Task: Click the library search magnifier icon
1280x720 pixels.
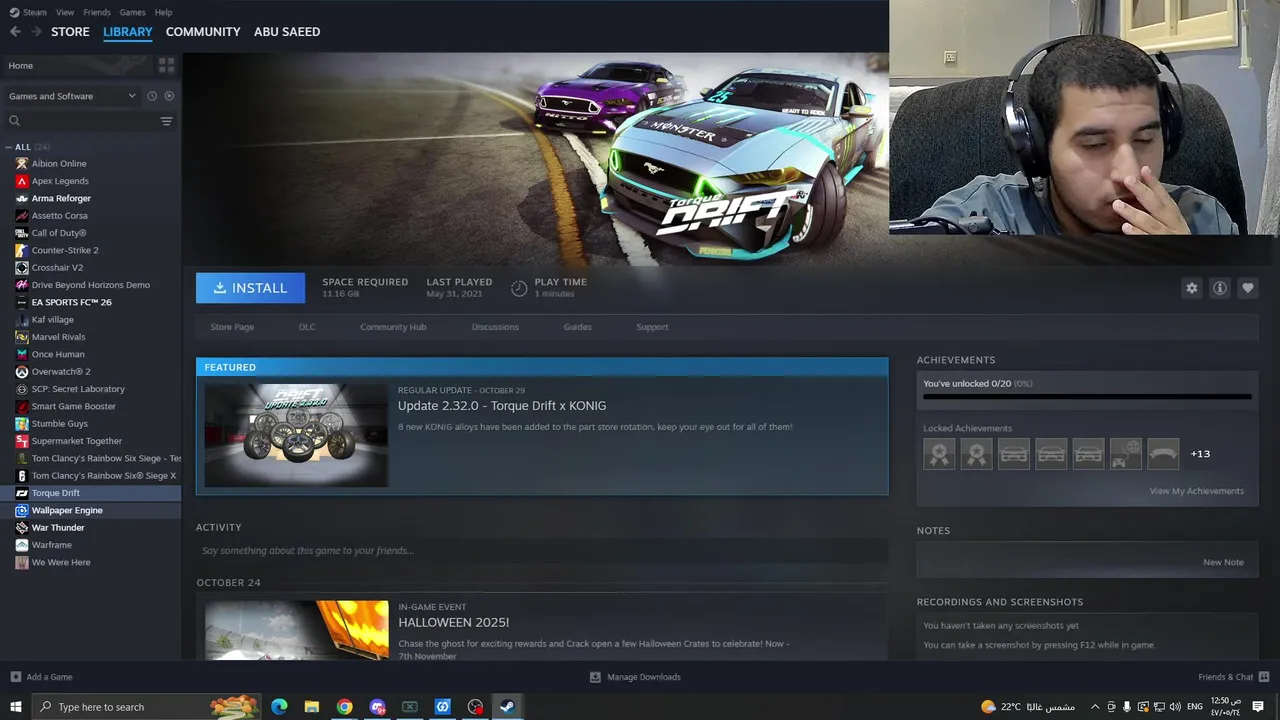Action: 14,121
